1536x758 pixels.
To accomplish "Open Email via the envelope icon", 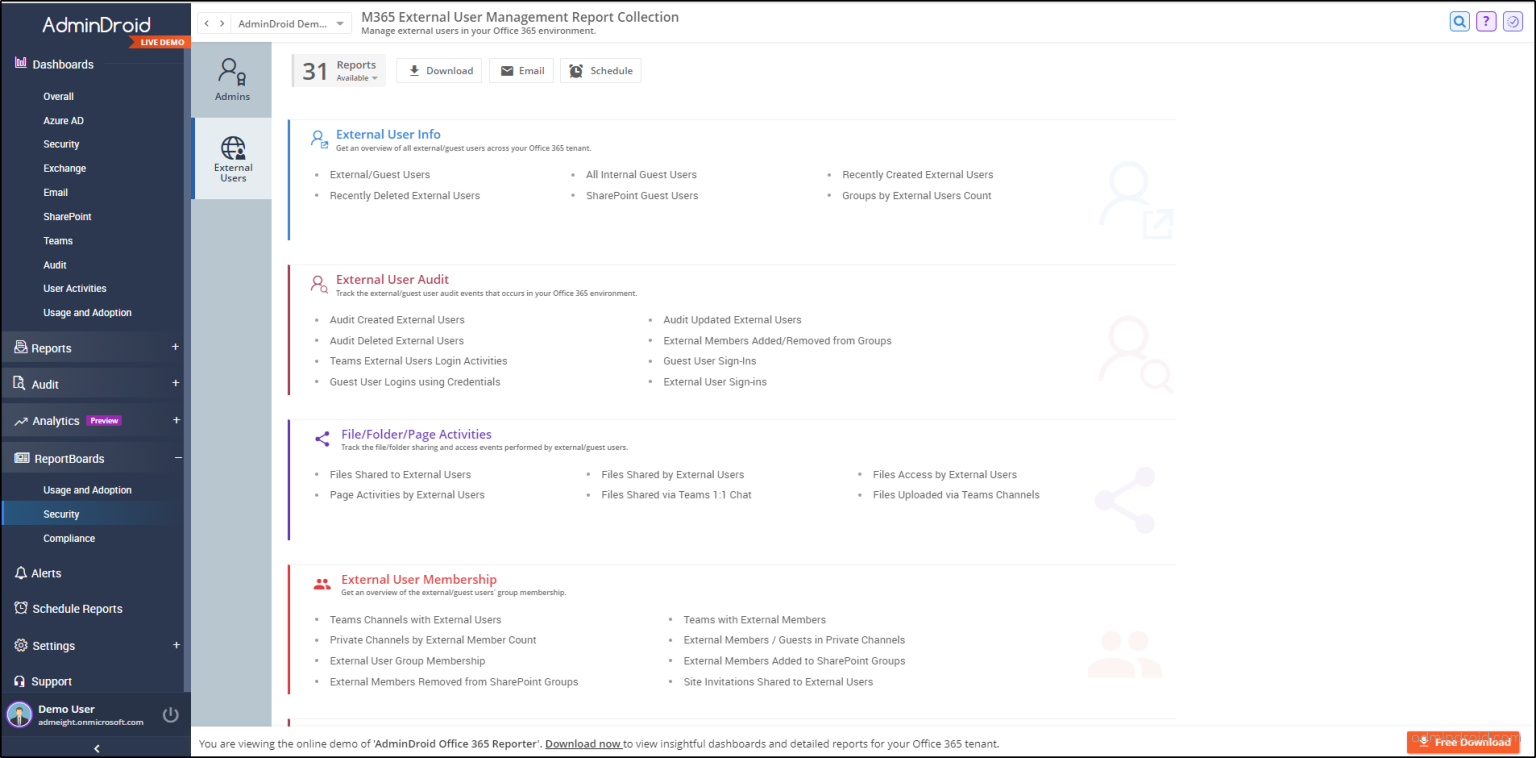I will [521, 70].
